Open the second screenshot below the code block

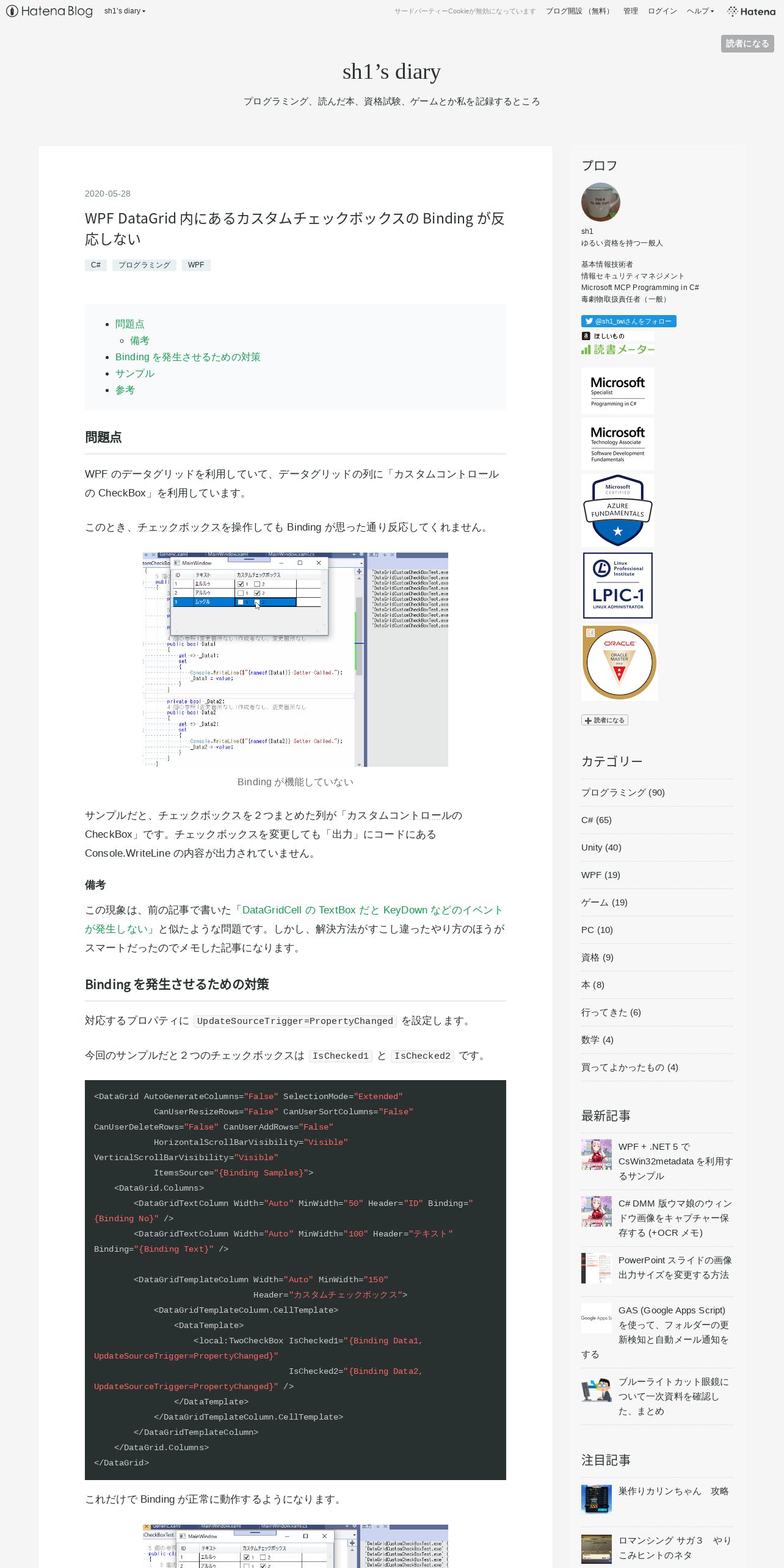(x=296, y=1546)
